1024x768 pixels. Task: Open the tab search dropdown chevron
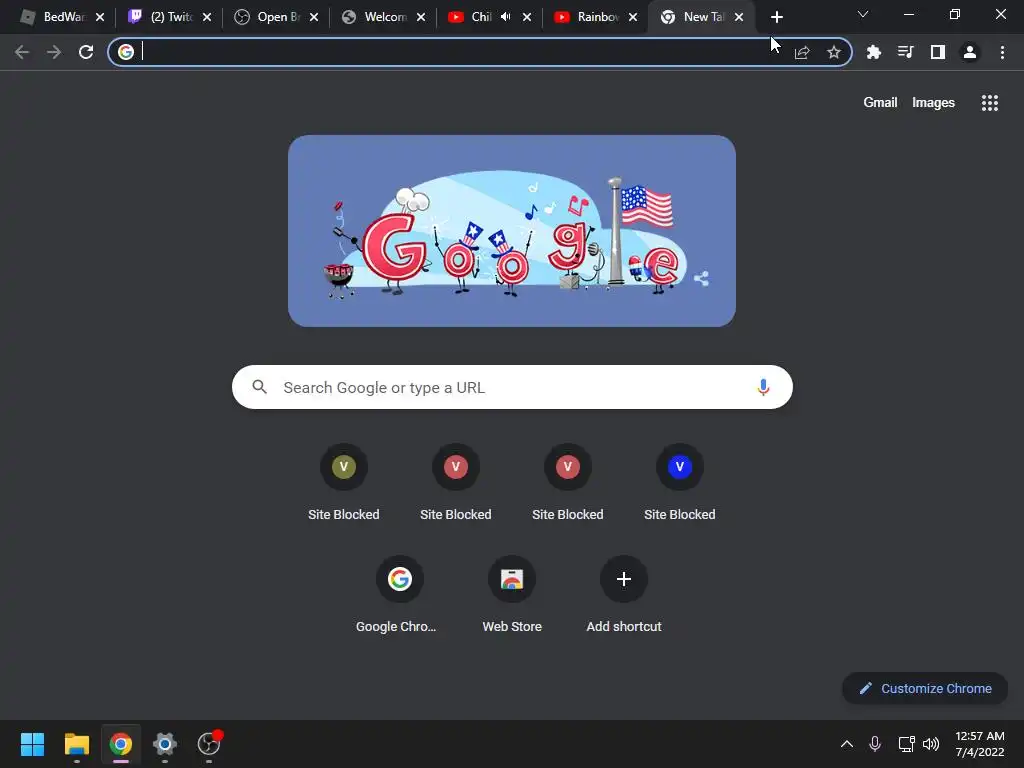point(863,14)
